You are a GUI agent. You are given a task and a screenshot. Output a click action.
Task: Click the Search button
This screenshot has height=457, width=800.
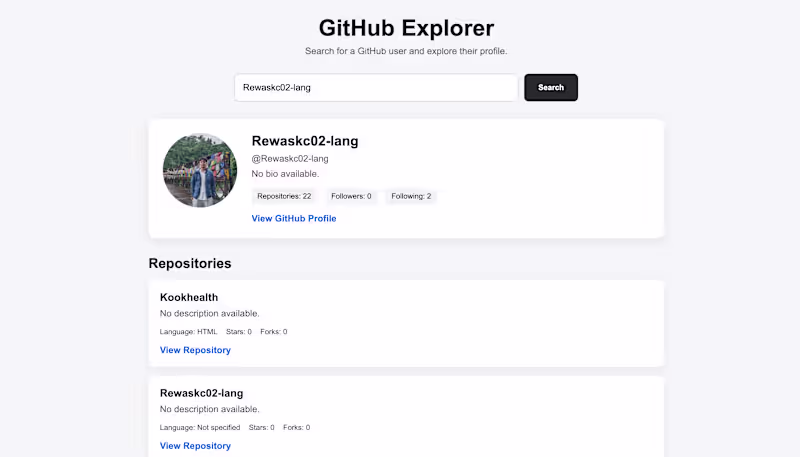click(551, 88)
